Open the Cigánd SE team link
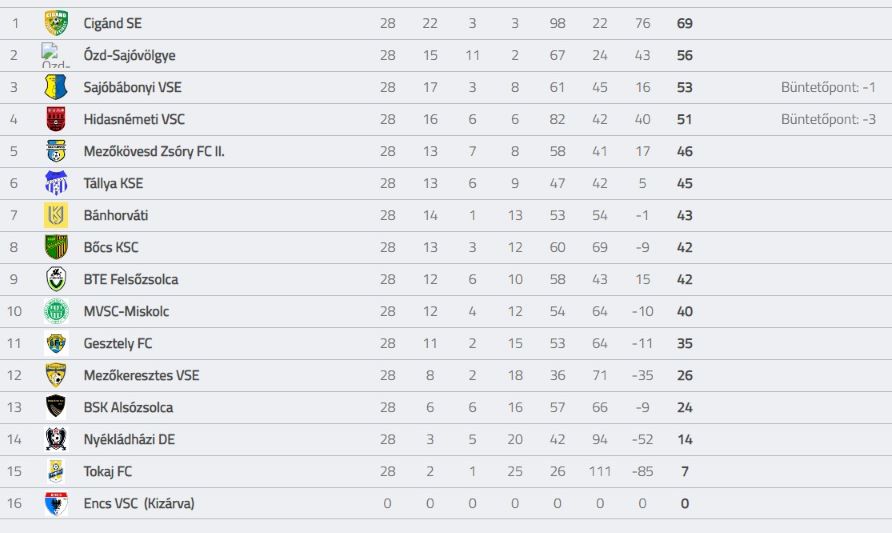The image size is (892, 533). pyautogui.click(x=113, y=23)
